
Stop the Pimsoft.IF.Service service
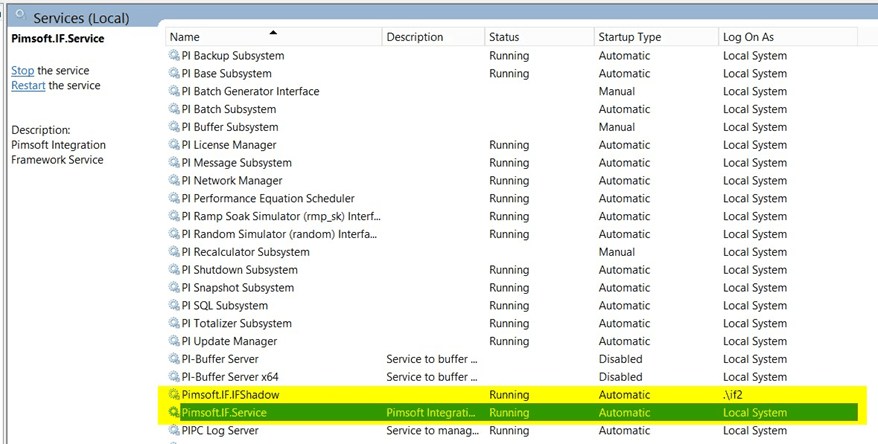[22, 71]
